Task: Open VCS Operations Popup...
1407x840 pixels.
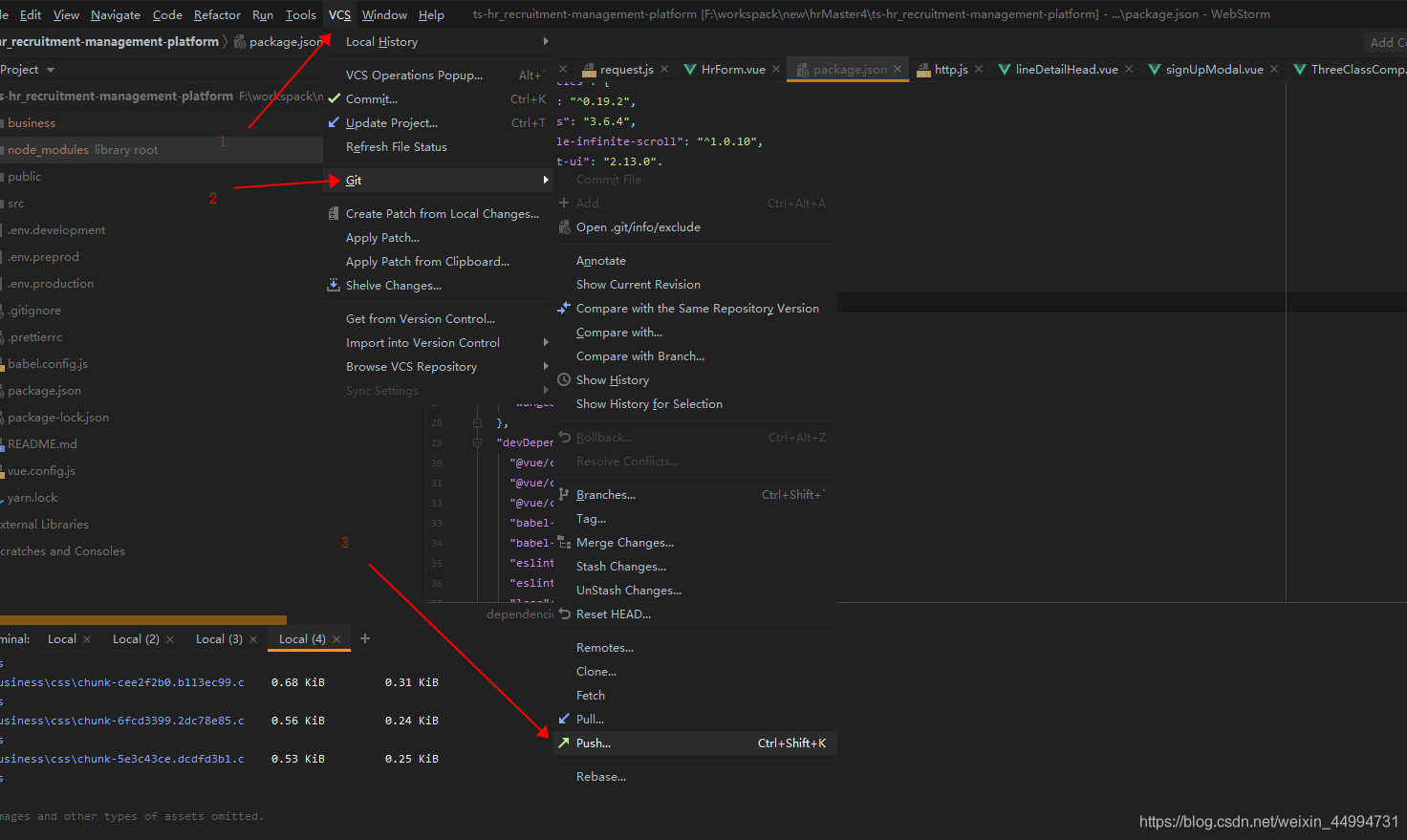Action: [x=438, y=75]
